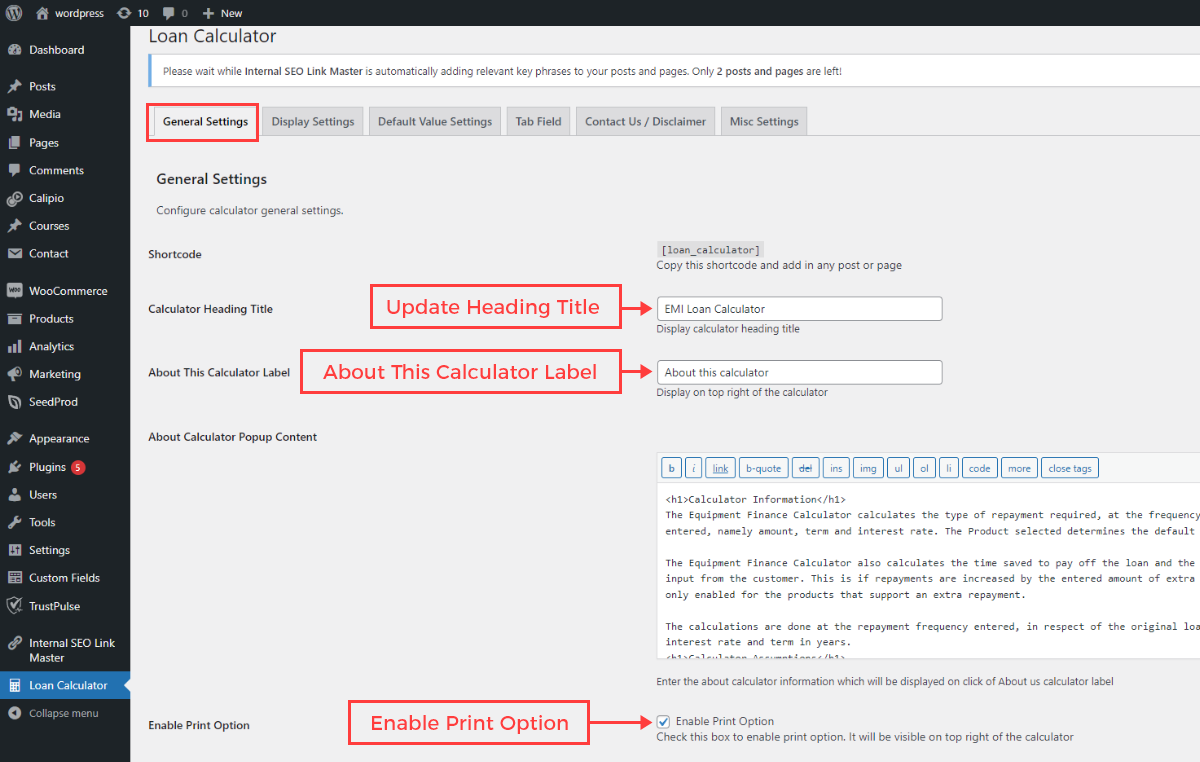Click the bold 'b' editor button

(x=671, y=468)
